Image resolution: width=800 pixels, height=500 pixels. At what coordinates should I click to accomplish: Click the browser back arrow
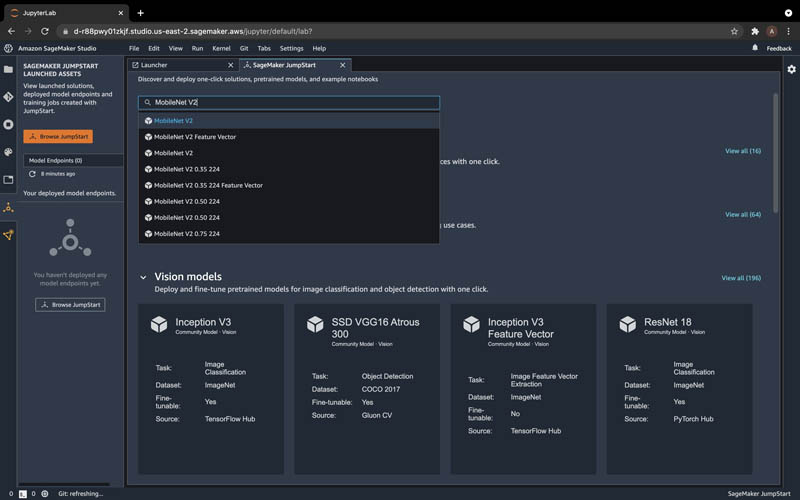(x=11, y=31)
